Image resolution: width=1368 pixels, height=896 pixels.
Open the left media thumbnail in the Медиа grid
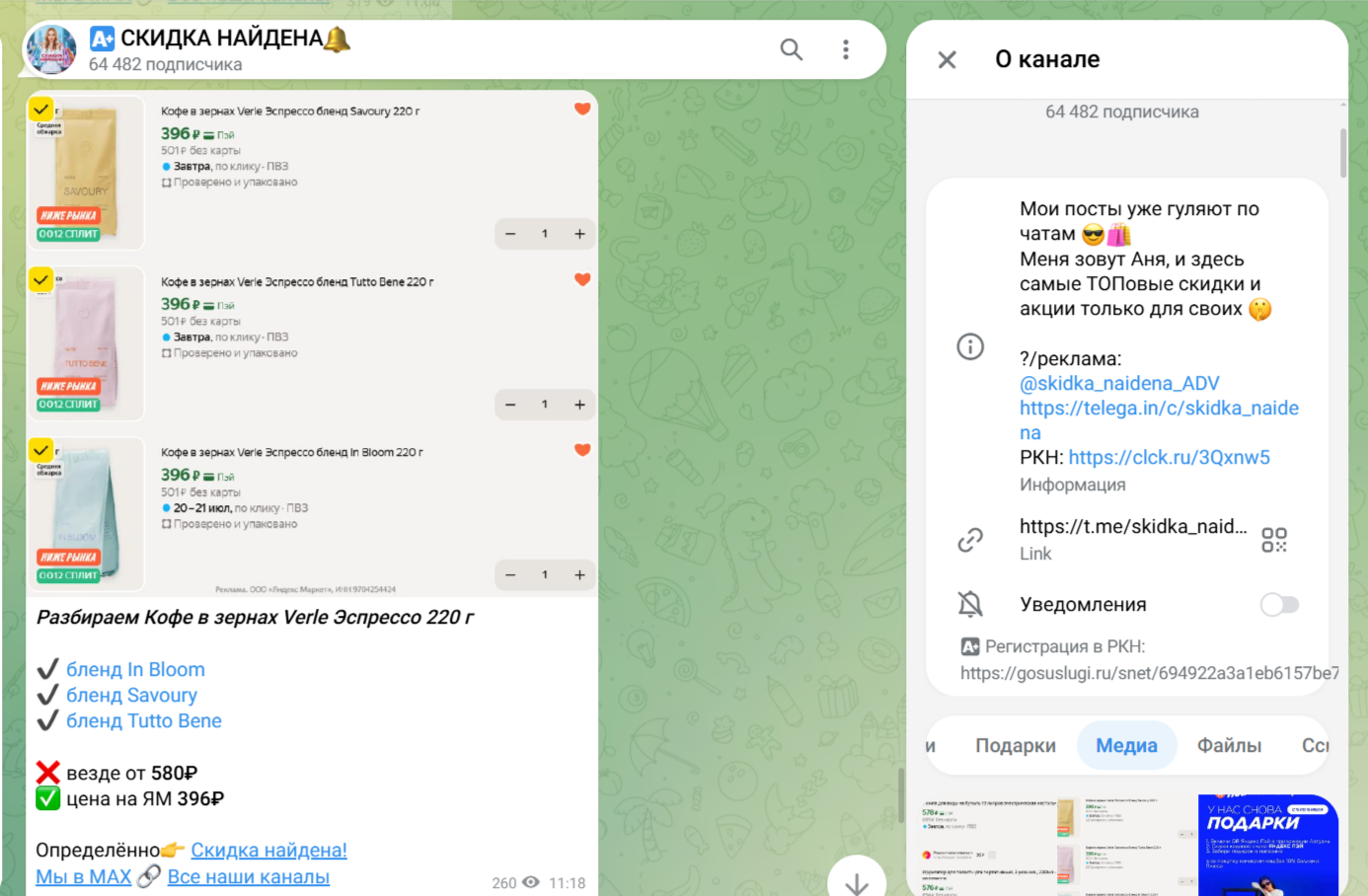(x=987, y=845)
